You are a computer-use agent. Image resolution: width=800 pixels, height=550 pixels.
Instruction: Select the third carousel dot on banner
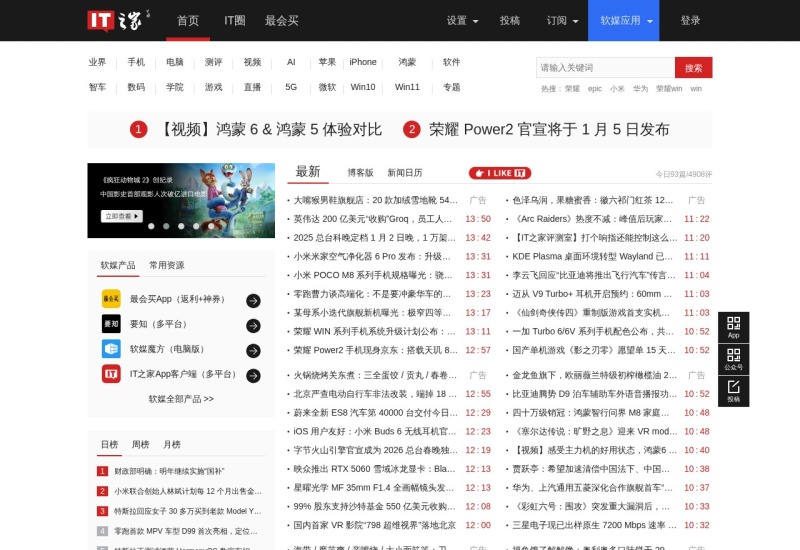[181, 226]
